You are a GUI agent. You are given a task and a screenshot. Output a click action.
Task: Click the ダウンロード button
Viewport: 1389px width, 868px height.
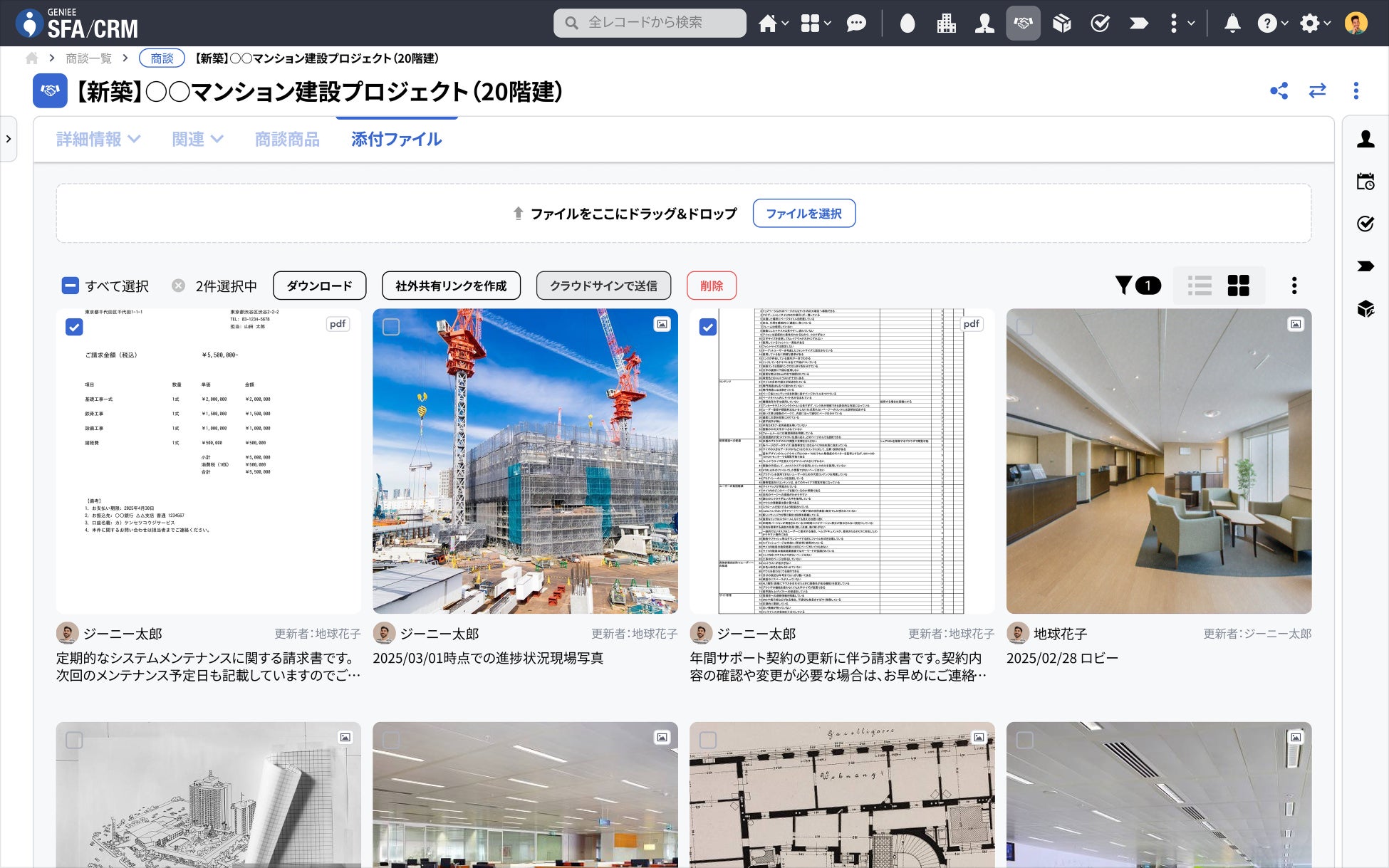pos(319,286)
